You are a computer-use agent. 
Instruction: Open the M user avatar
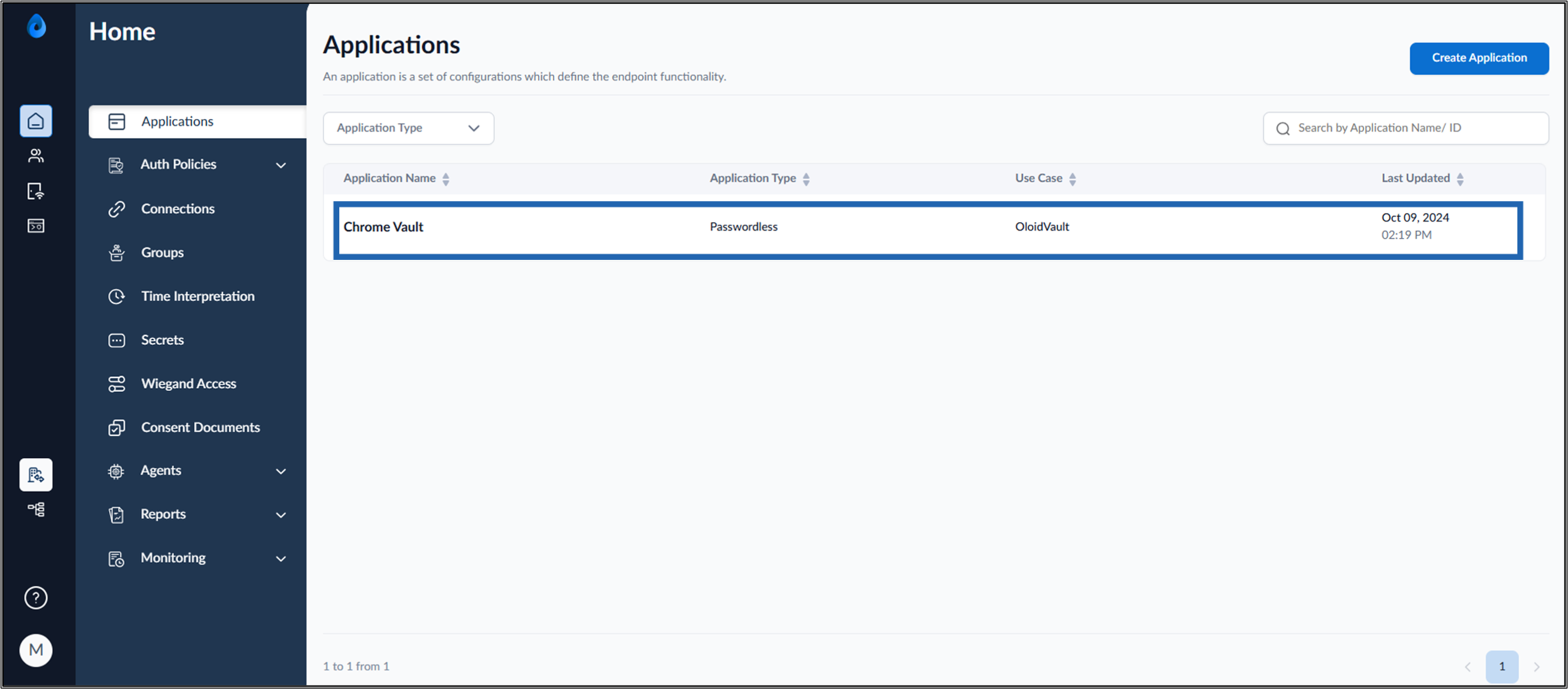click(x=36, y=650)
